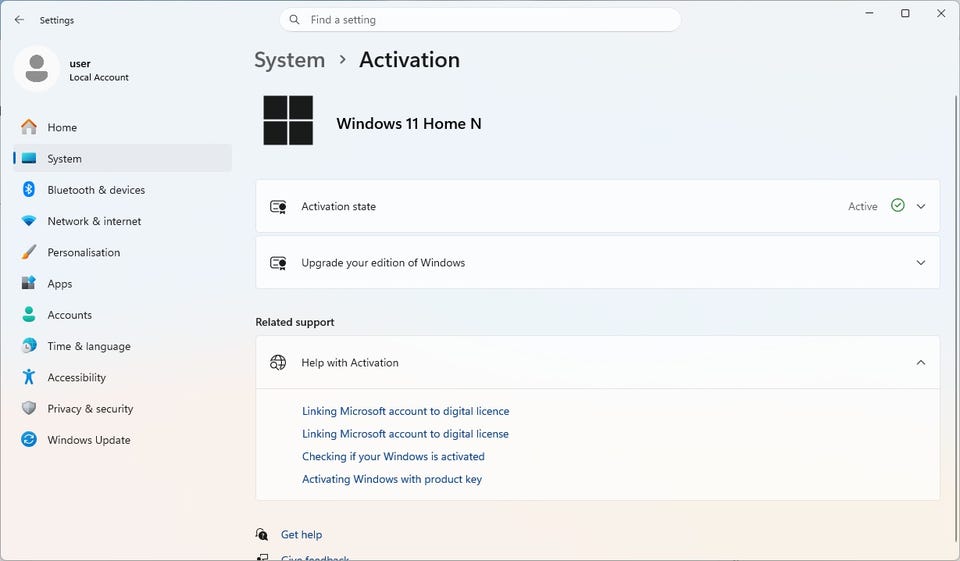Click the Accessibility figure icon
960x561 pixels.
point(29,378)
